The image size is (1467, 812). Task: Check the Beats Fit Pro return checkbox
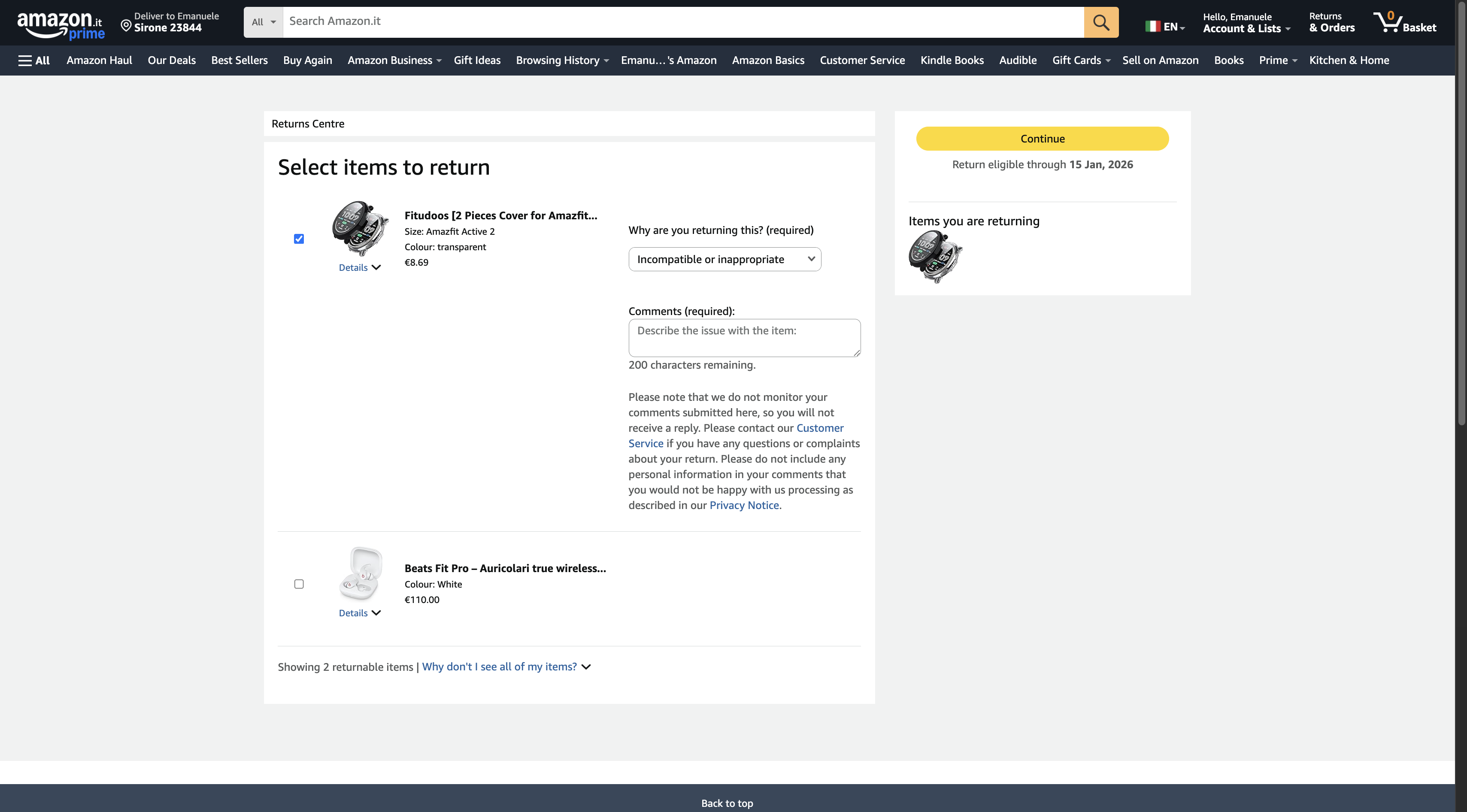tap(299, 584)
